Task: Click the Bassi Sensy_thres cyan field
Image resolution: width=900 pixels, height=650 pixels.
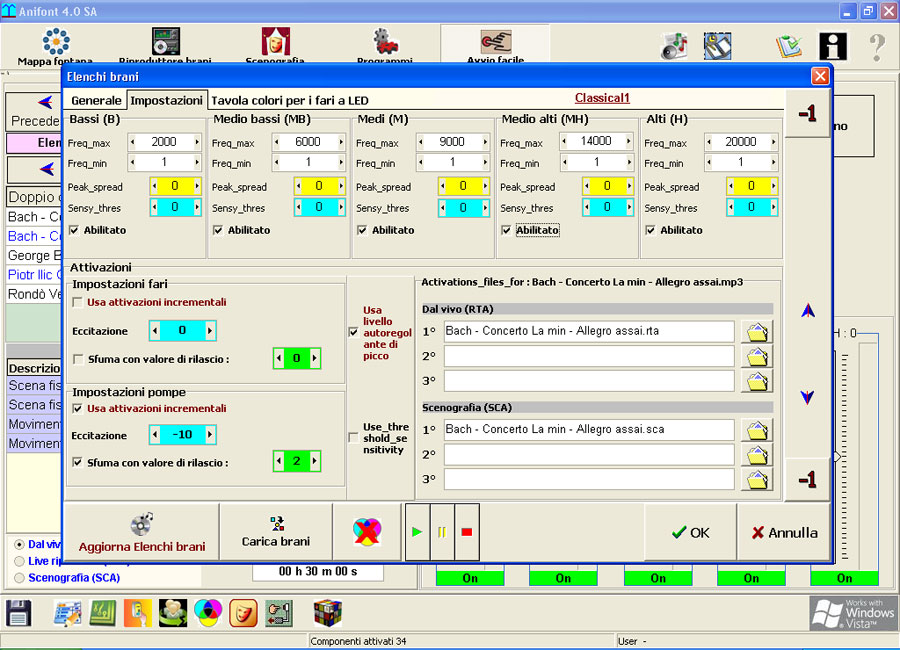Action: tap(176, 207)
